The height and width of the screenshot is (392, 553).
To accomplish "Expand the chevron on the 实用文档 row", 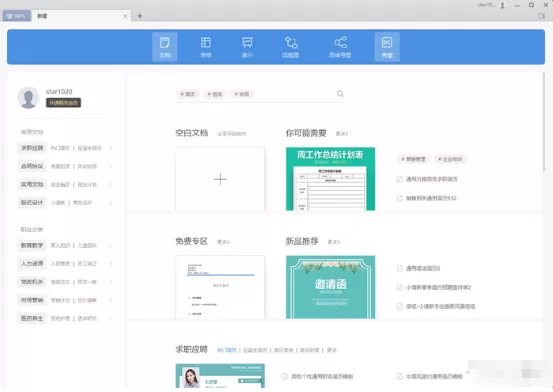I will tap(111, 185).
